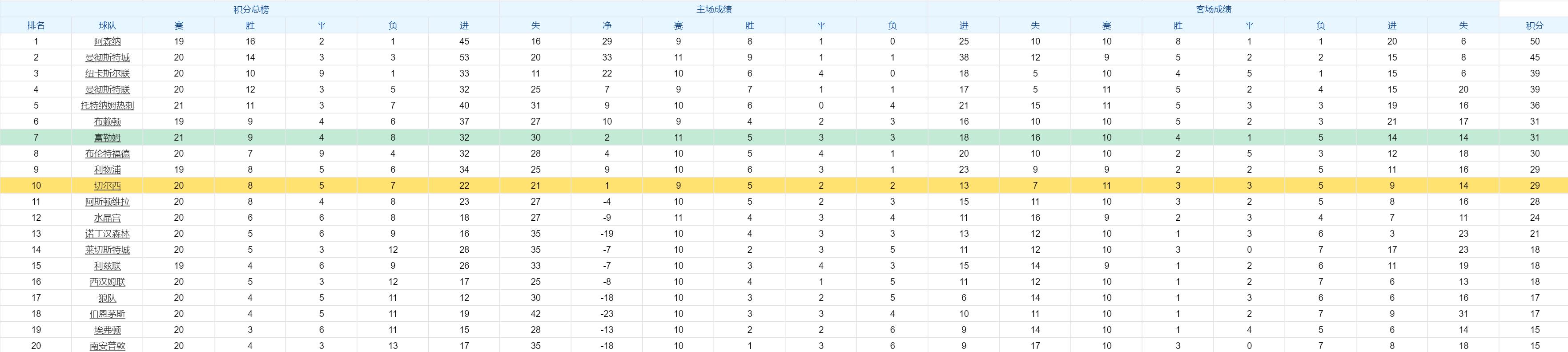Click the 曼彻斯特城 team link
The height and width of the screenshot is (352, 1568).
click(x=107, y=57)
